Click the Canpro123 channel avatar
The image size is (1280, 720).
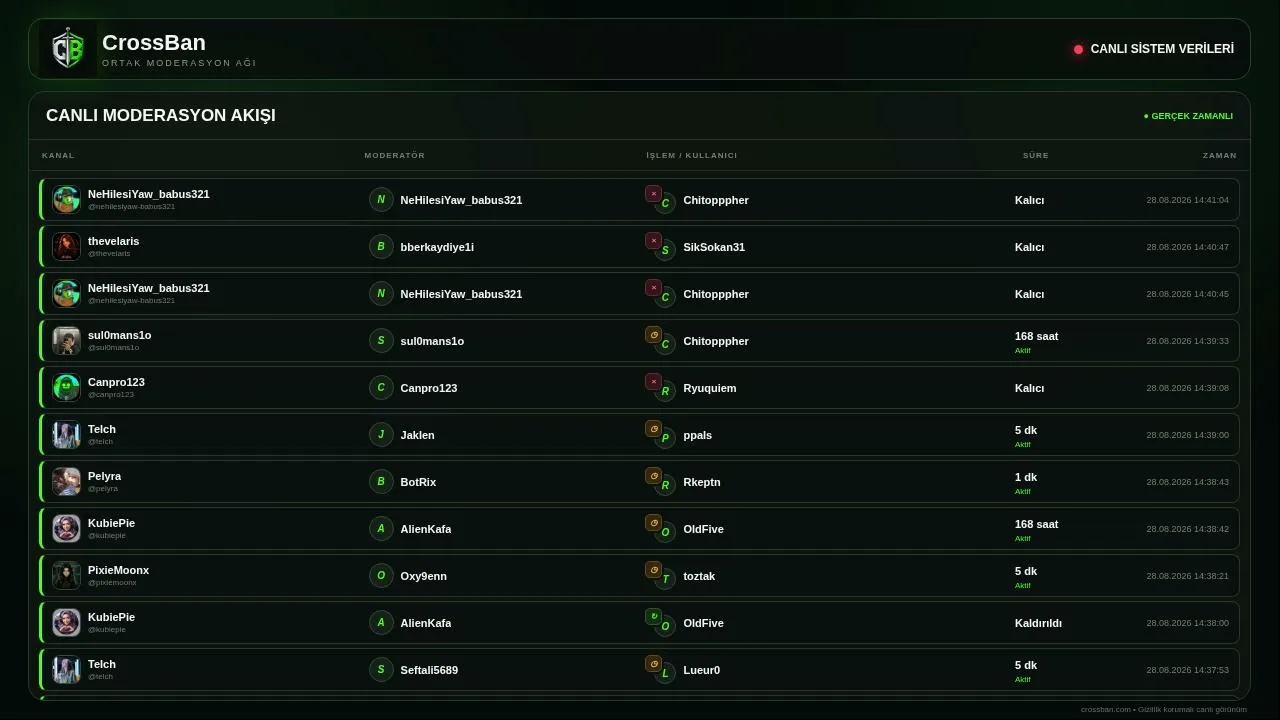66,387
